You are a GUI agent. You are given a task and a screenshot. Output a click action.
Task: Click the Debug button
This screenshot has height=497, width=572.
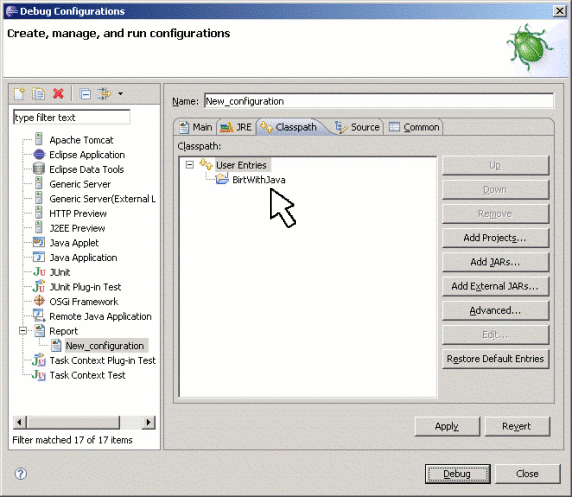(457, 474)
